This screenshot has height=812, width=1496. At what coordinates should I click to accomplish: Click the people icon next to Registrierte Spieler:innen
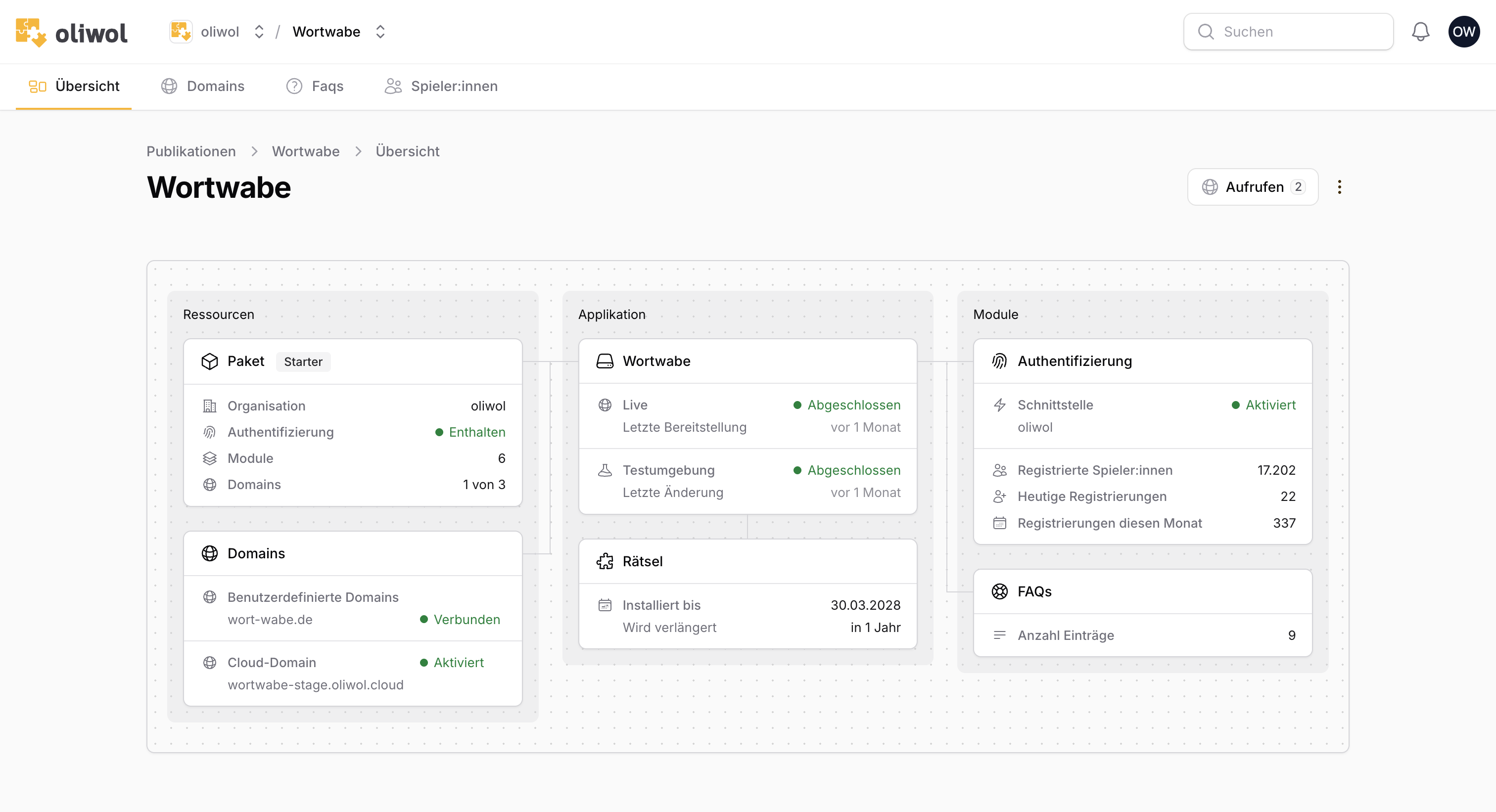[x=1000, y=470]
